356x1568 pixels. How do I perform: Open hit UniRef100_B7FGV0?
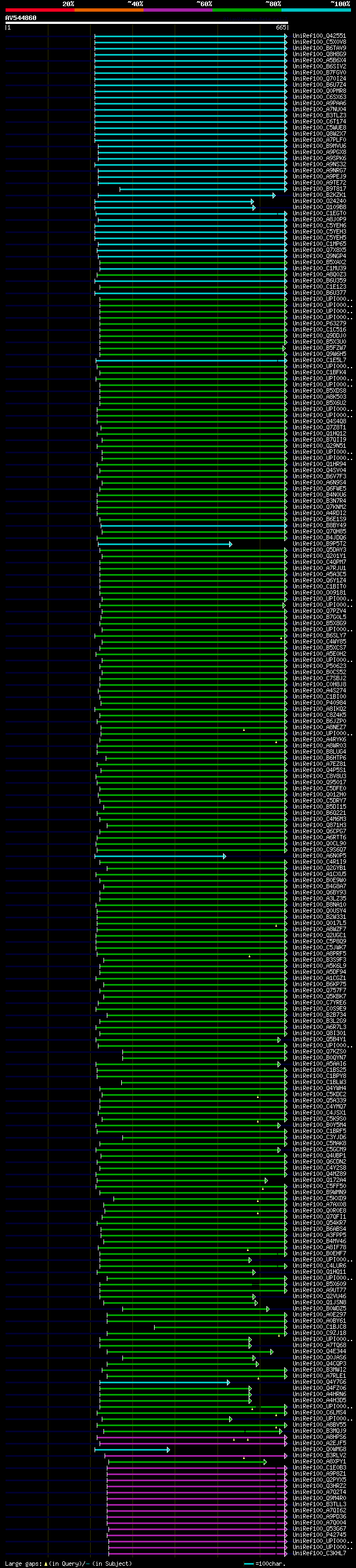(319, 72)
